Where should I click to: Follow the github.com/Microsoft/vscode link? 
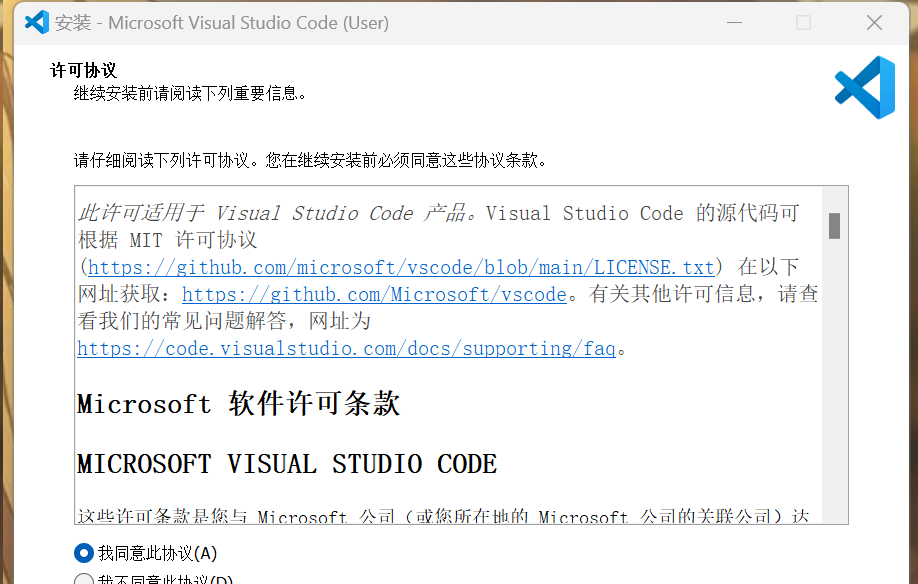374,294
